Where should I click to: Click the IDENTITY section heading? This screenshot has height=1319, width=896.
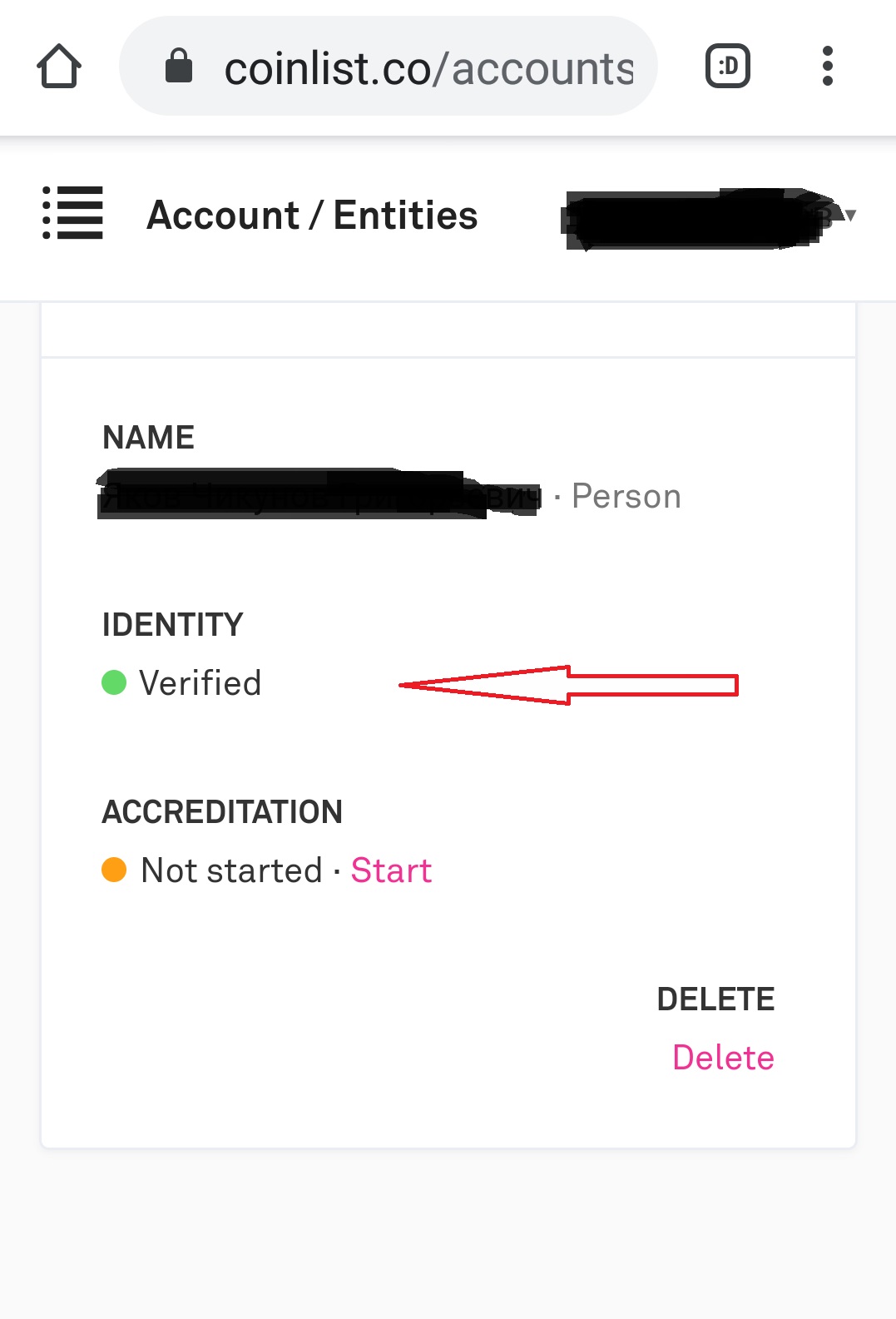click(x=172, y=625)
